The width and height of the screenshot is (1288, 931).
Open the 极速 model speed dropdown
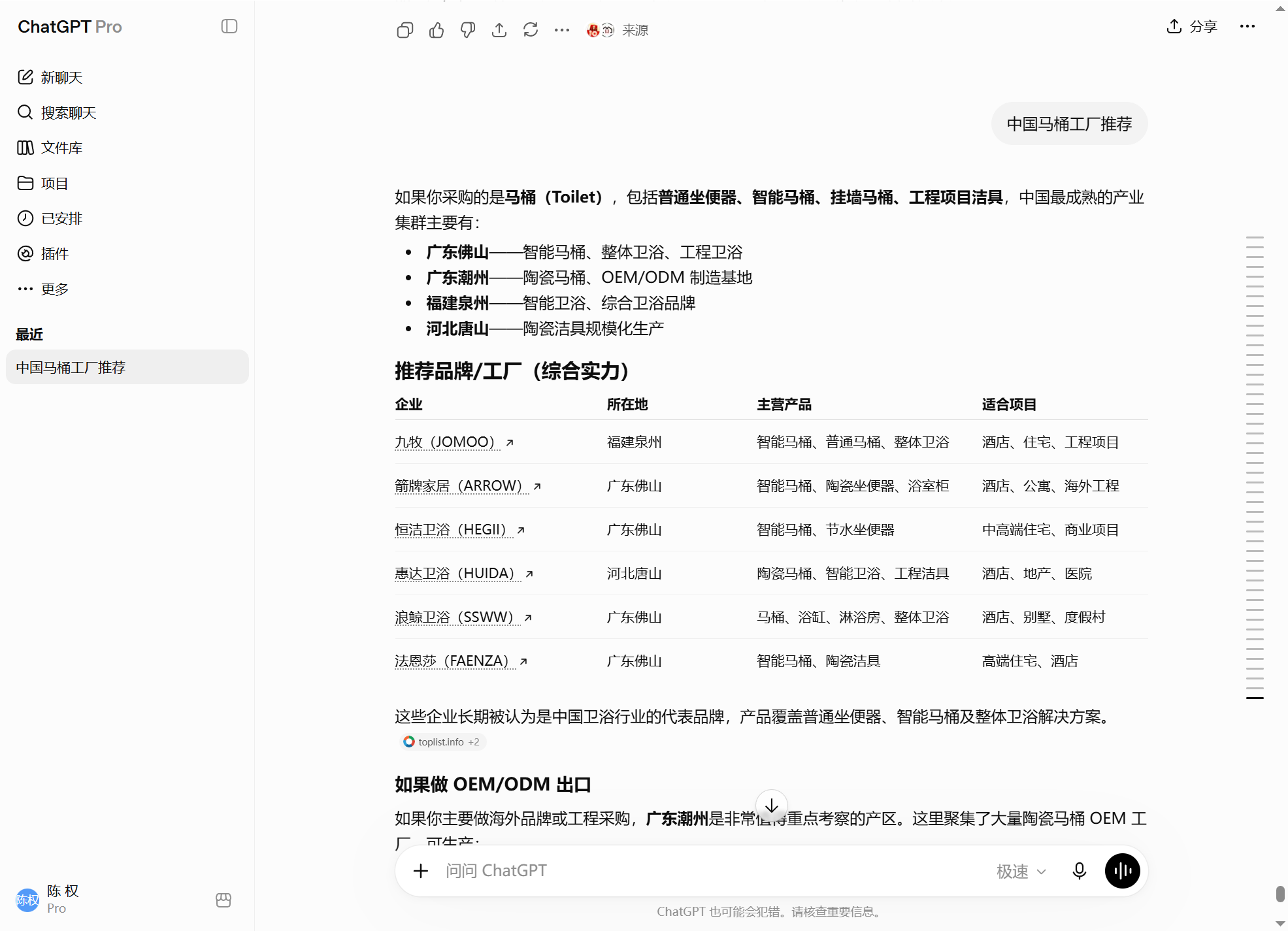point(1021,871)
